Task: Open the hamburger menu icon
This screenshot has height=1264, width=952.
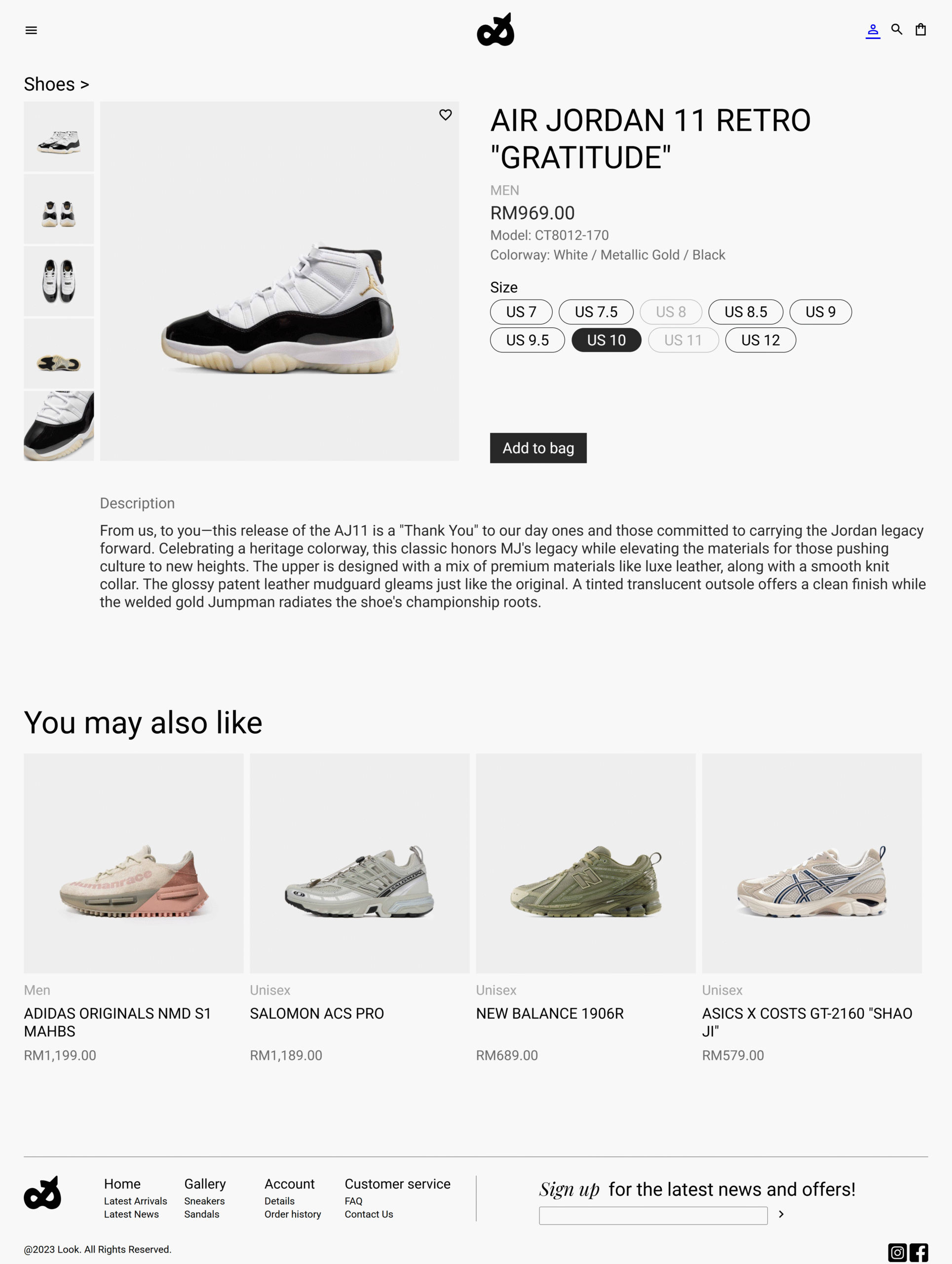Action: (x=32, y=30)
